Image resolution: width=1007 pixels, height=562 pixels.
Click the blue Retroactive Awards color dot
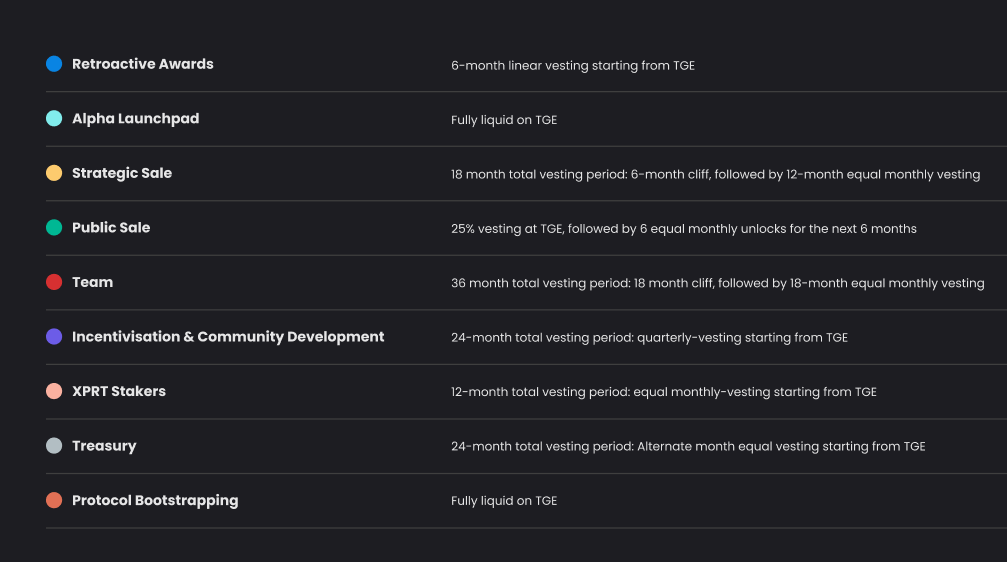(x=54, y=64)
